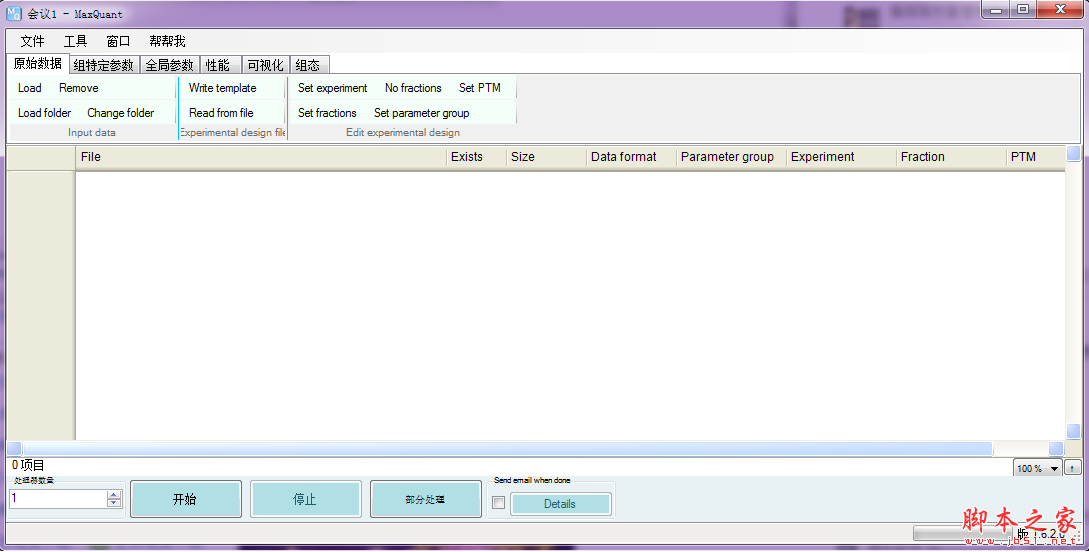The image size is (1089, 552).
Task: Click the MaxQuant app icon in title bar
Action: (14, 13)
